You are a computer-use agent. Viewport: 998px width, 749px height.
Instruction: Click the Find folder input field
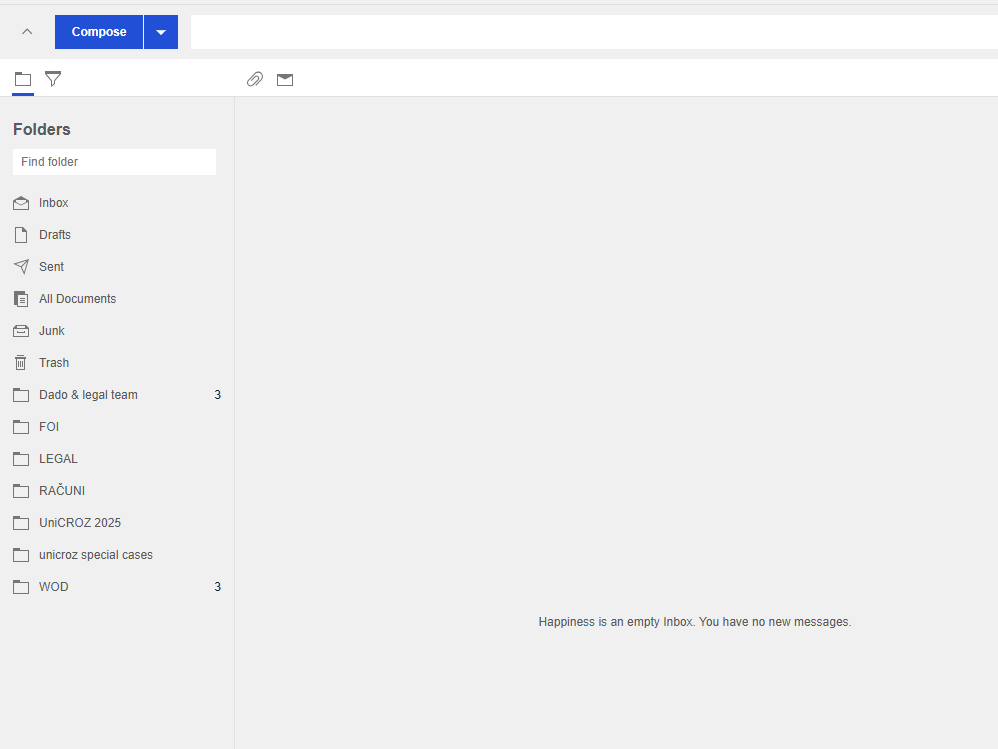pos(115,162)
